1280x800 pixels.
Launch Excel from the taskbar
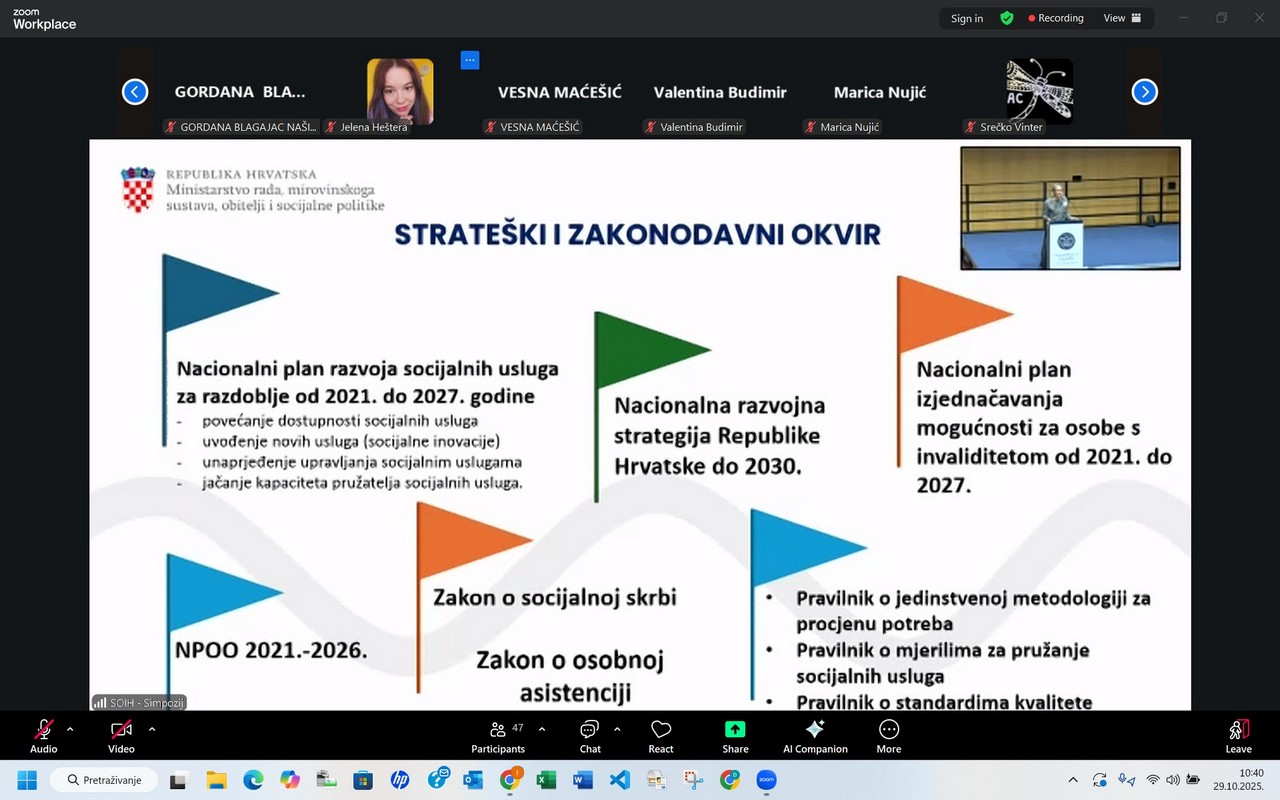(546, 779)
